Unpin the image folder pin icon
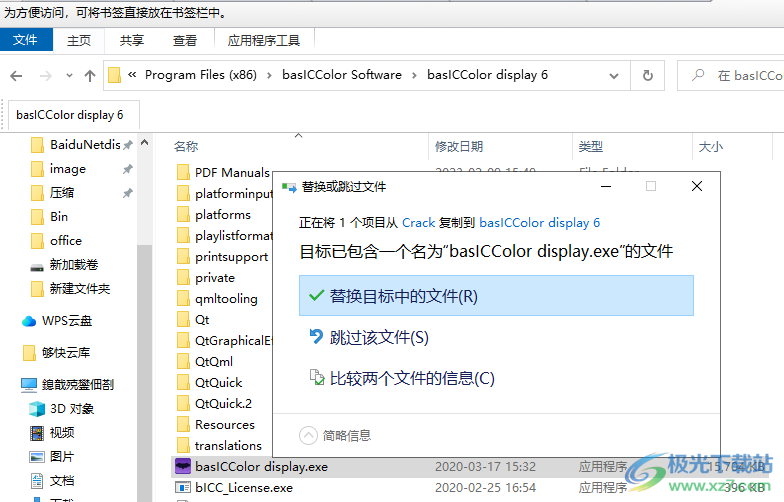784x502 pixels. coord(128,170)
